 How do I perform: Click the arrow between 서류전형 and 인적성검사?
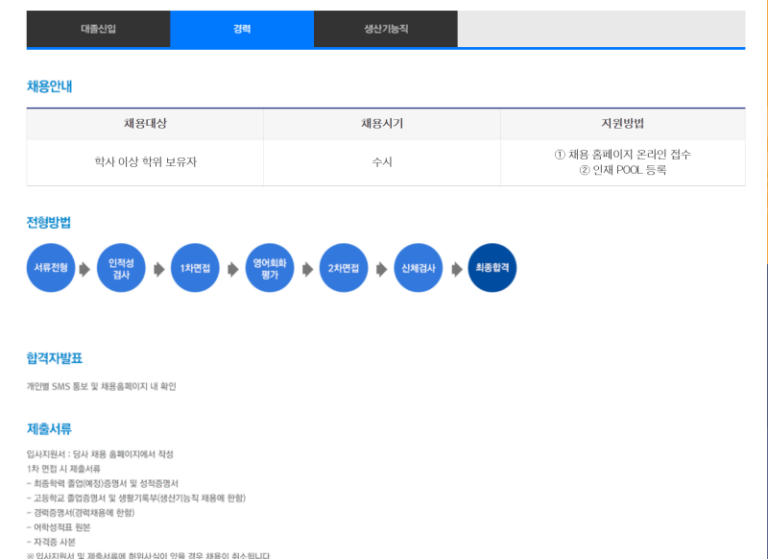[x=85, y=268]
